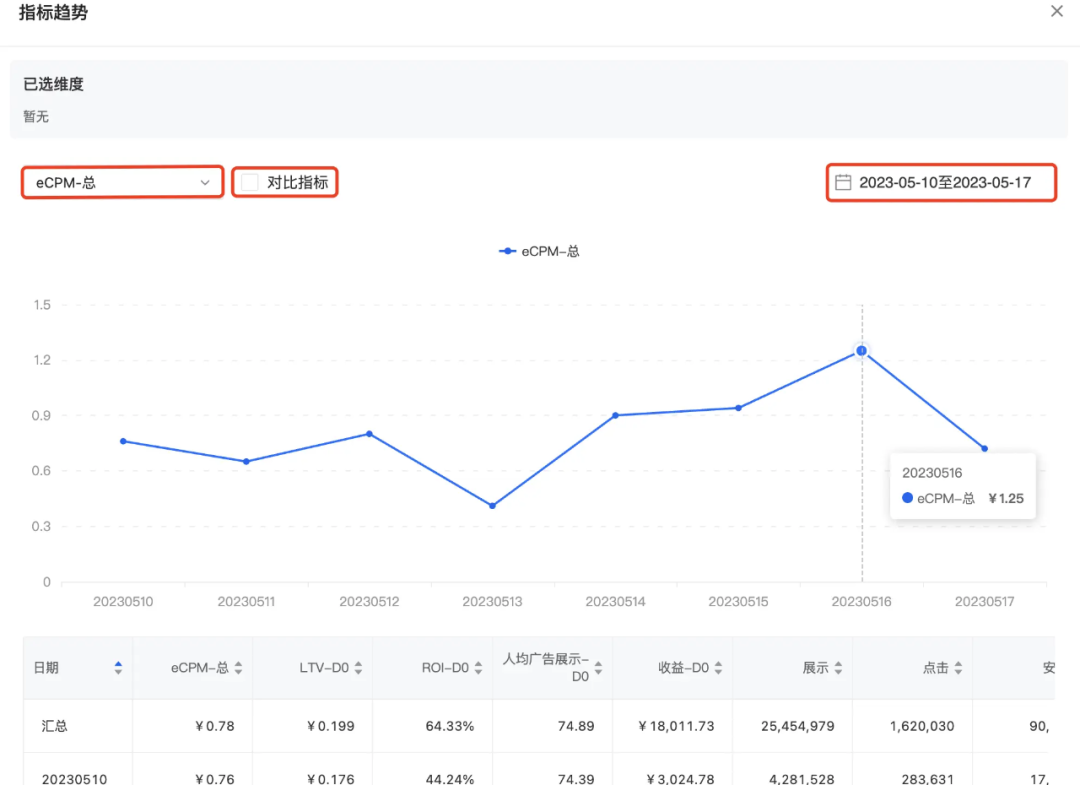Click the 44.24% ROI cell
Image resolution: width=1080 pixels, height=785 pixels.
[x=450, y=779]
